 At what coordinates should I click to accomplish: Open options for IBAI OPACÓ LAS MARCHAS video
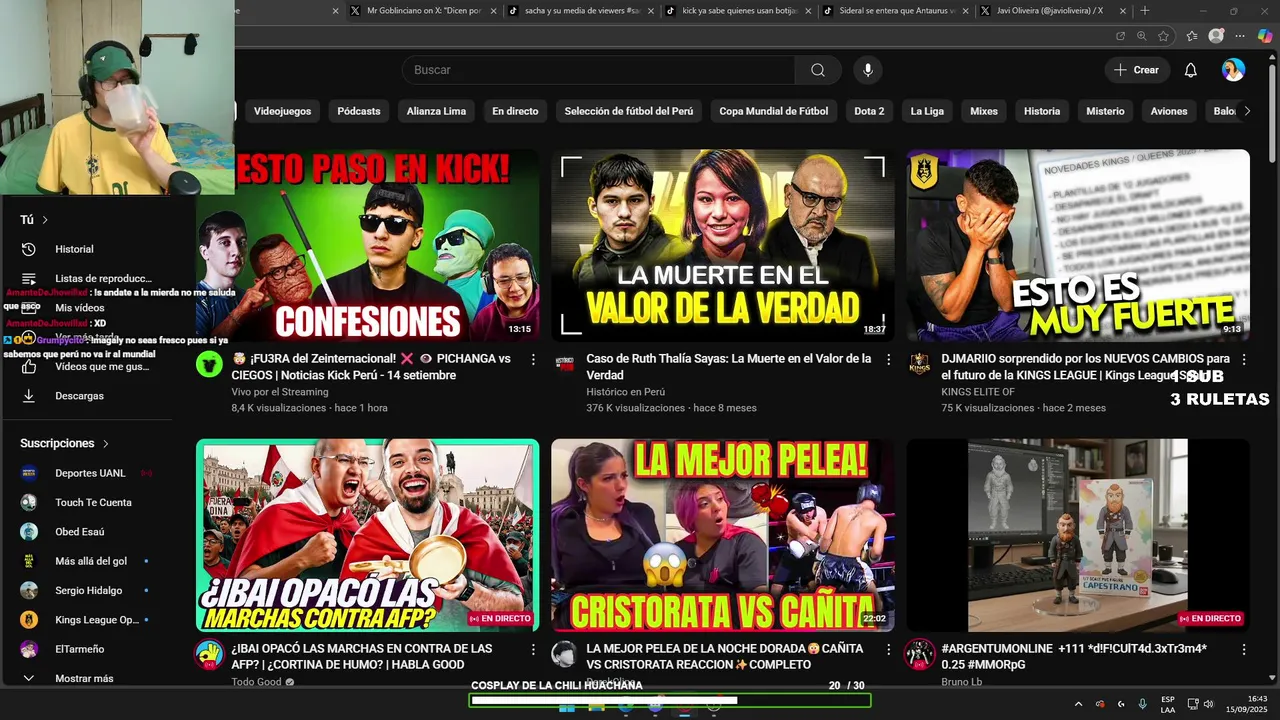pos(533,649)
